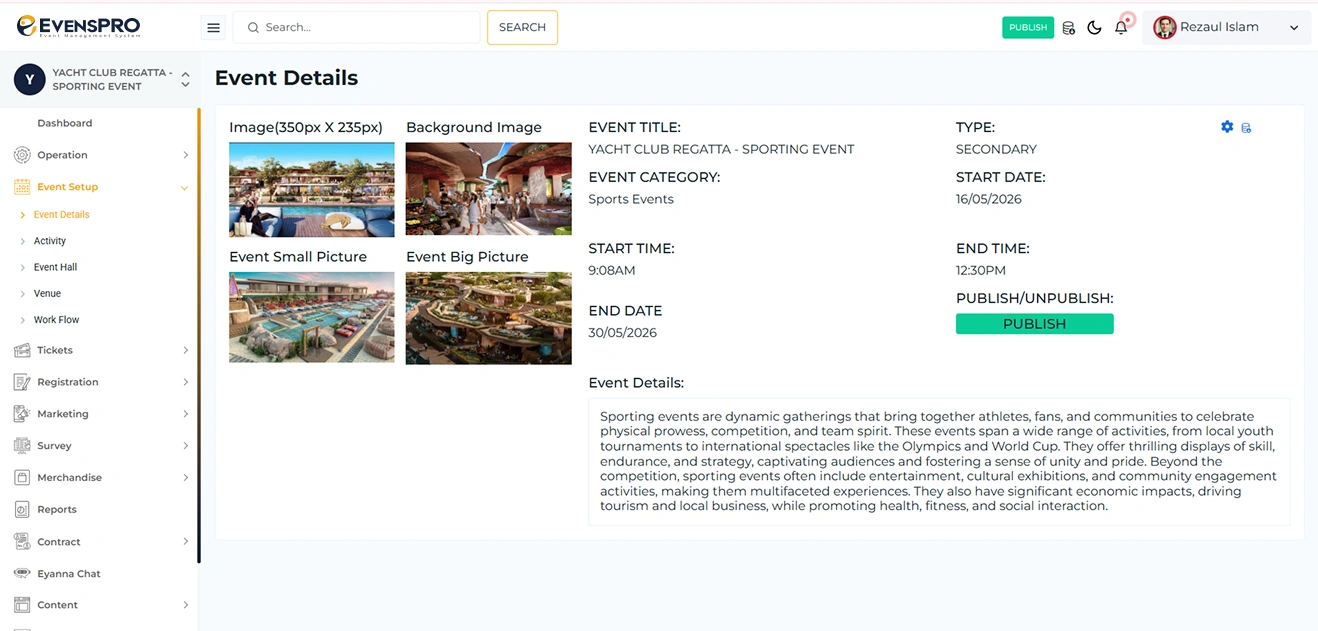Toggle dark mode moon icon
Viewport: 1318px width, 631px height.
[x=1094, y=28]
